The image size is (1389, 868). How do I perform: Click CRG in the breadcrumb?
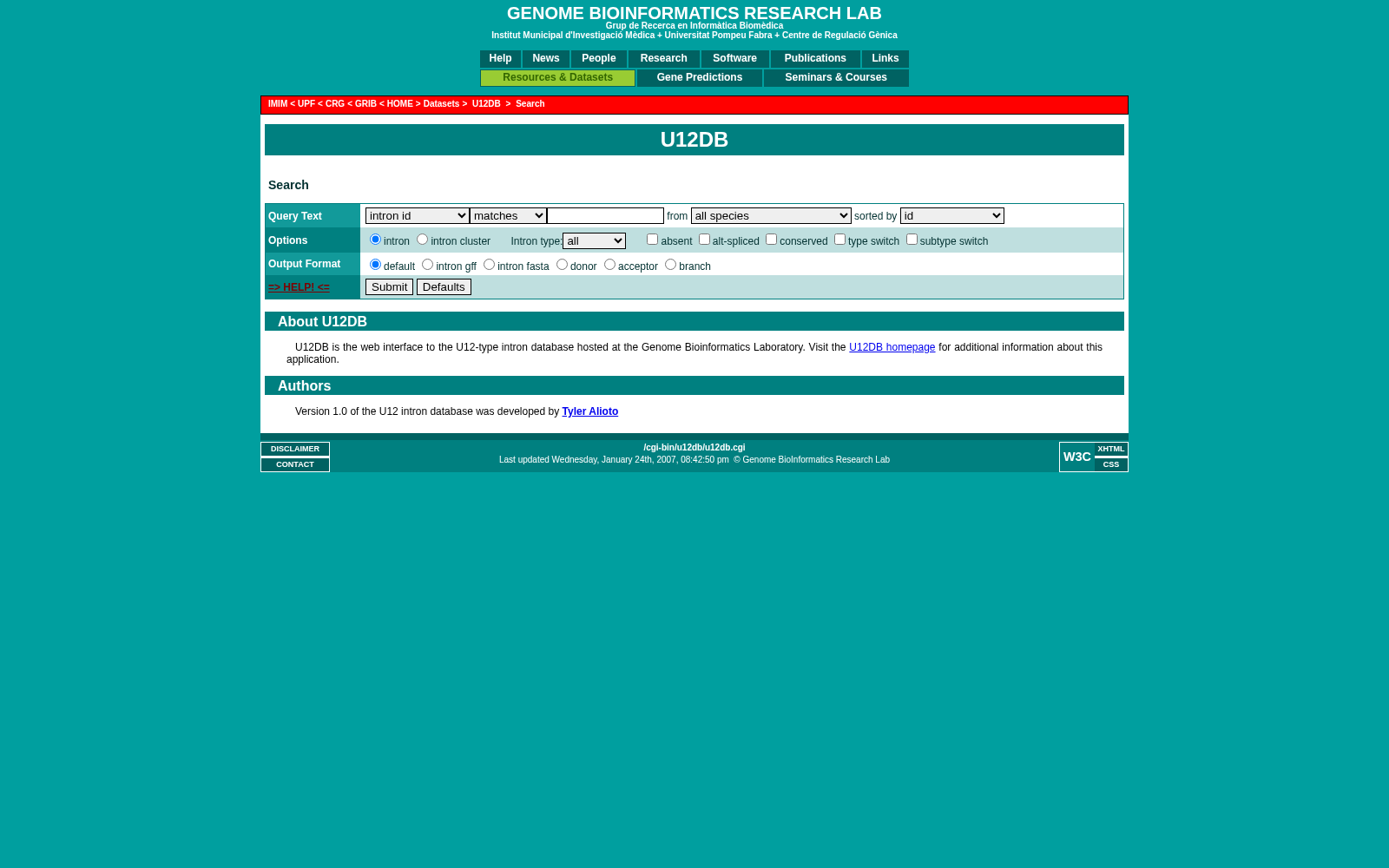335,104
